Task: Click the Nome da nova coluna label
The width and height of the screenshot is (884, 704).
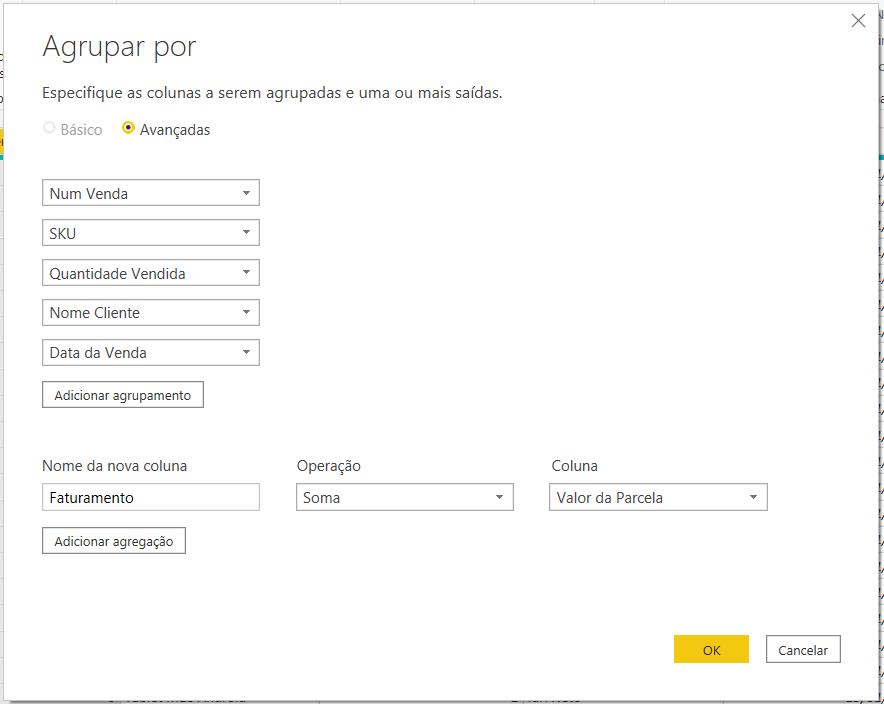Action: [x=114, y=466]
